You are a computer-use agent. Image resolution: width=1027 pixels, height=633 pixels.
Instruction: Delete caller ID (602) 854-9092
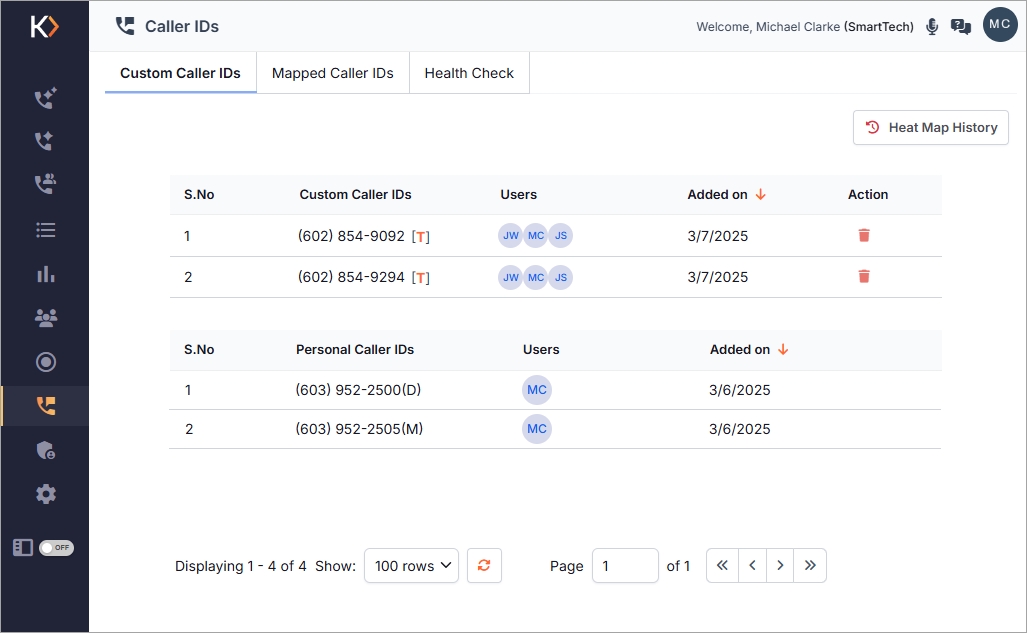click(x=864, y=235)
